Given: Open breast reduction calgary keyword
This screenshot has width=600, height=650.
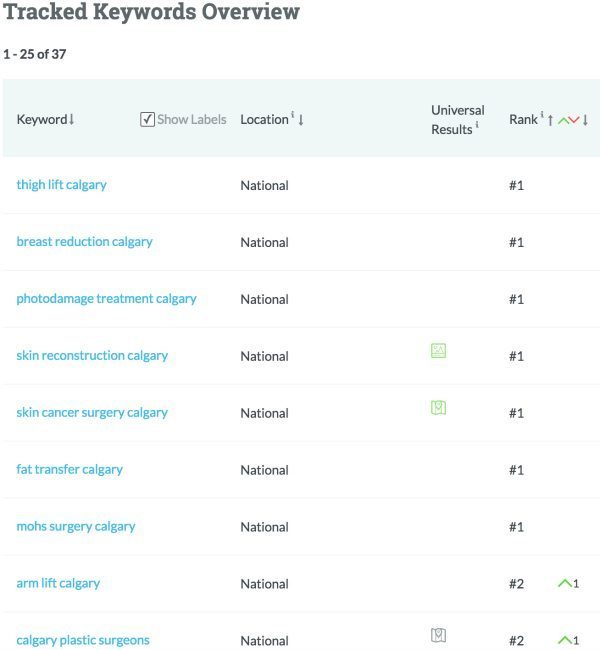Looking at the screenshot, I should pyautogui.click(x=84, y=242).
